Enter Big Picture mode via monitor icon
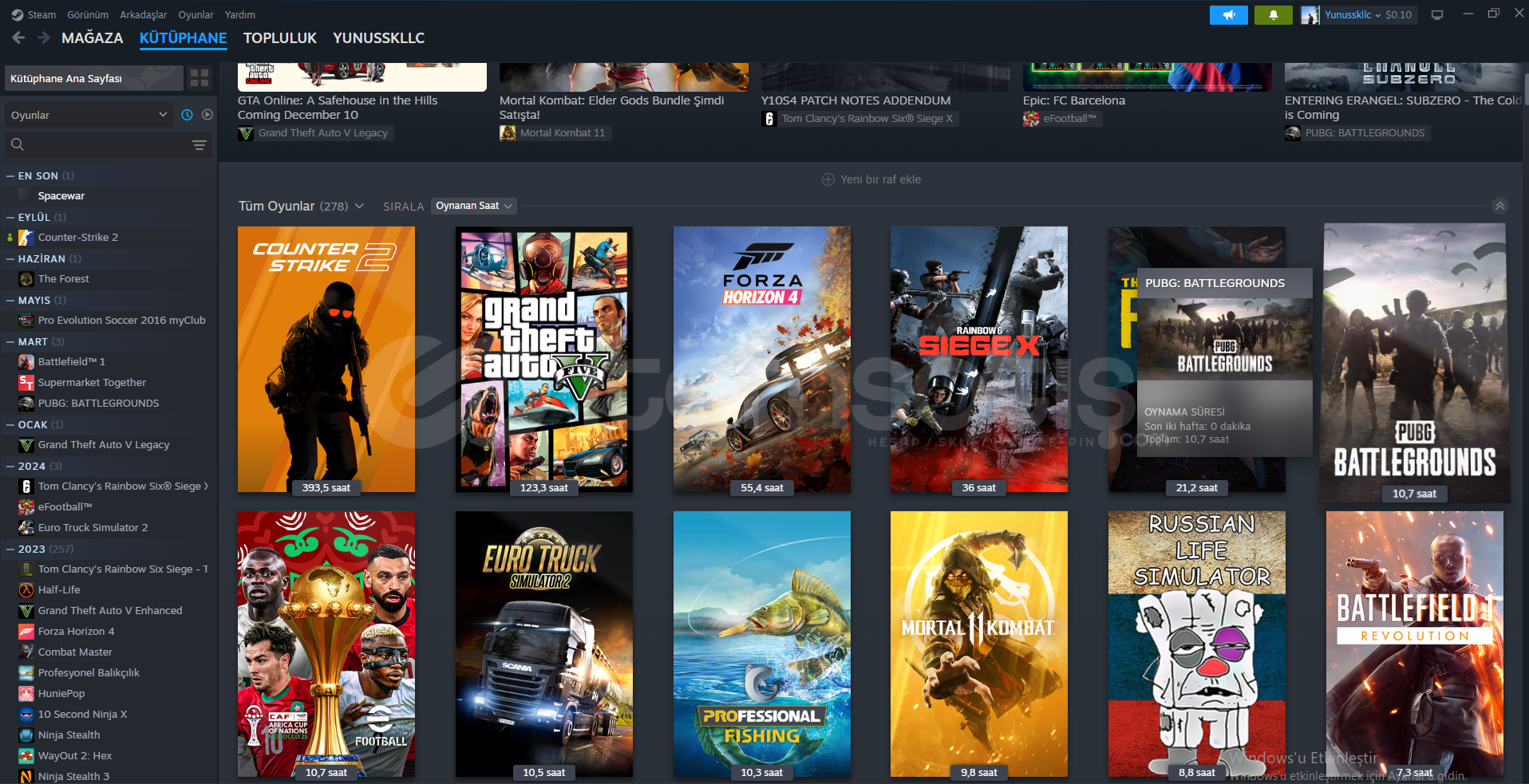The width and height of the screenshot is (1529, 784). coord(1437,14)
